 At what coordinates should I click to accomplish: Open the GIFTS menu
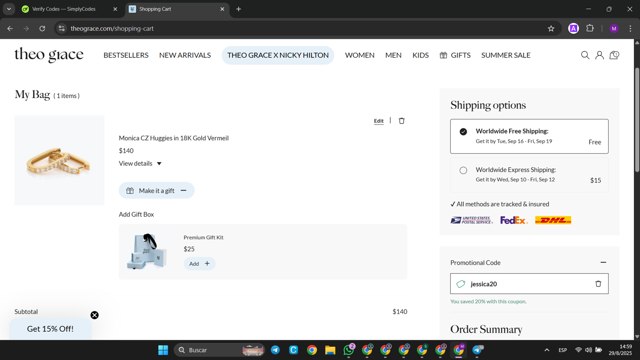click(455, 55)
